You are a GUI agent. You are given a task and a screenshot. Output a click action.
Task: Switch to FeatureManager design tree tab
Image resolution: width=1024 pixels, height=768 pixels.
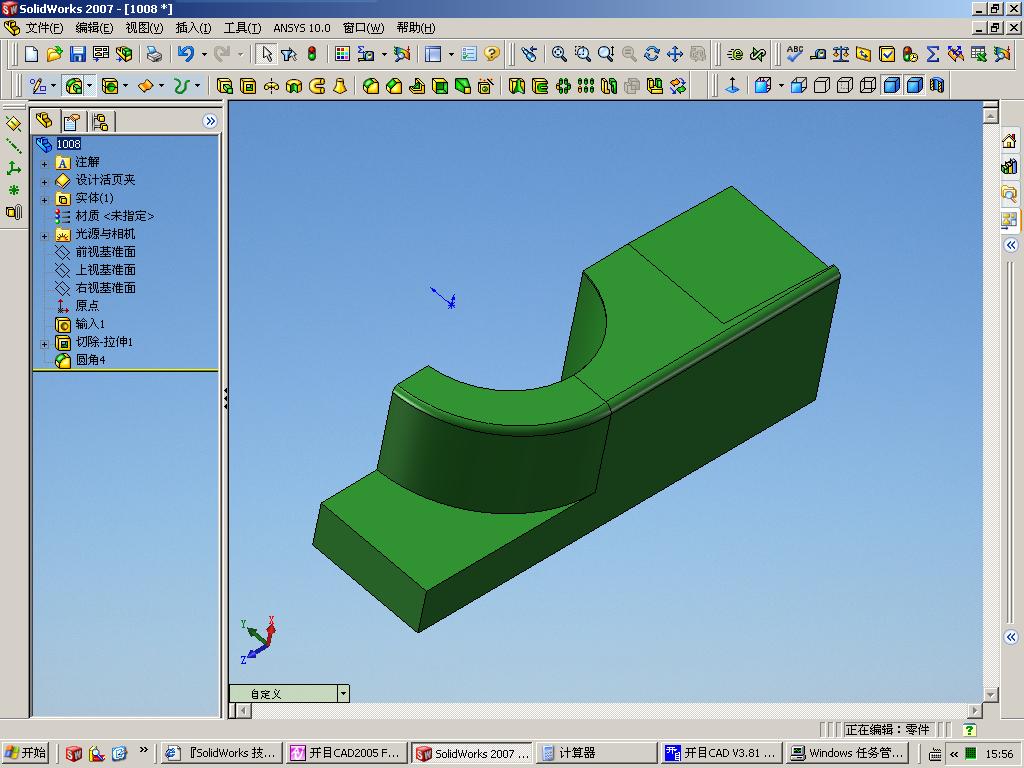44,121
